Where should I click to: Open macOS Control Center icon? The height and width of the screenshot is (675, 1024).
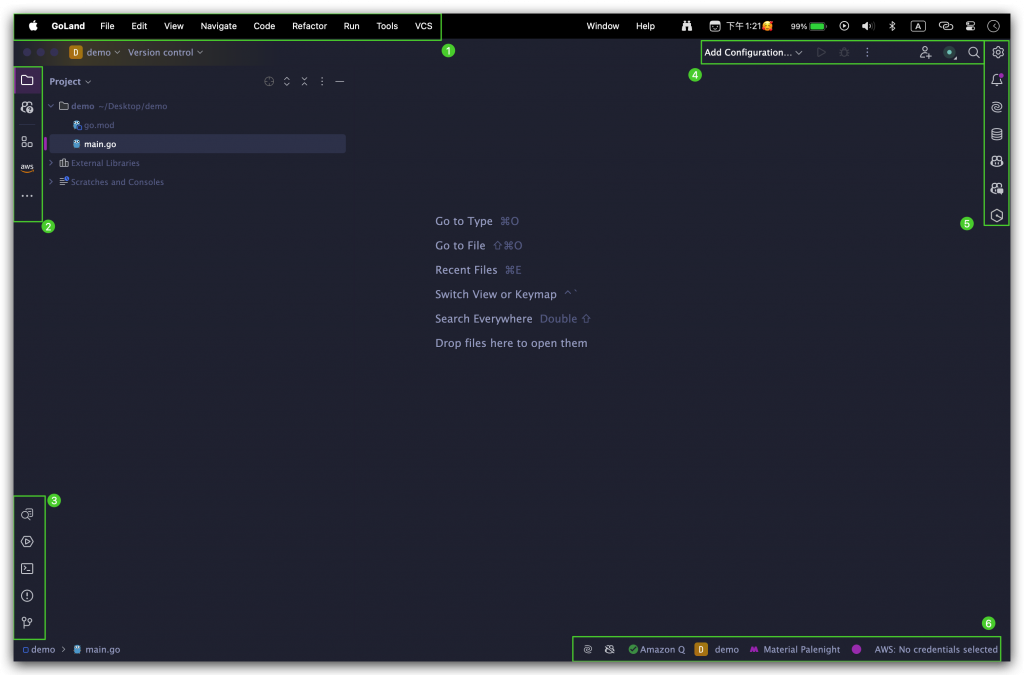[x=970, y=26]
